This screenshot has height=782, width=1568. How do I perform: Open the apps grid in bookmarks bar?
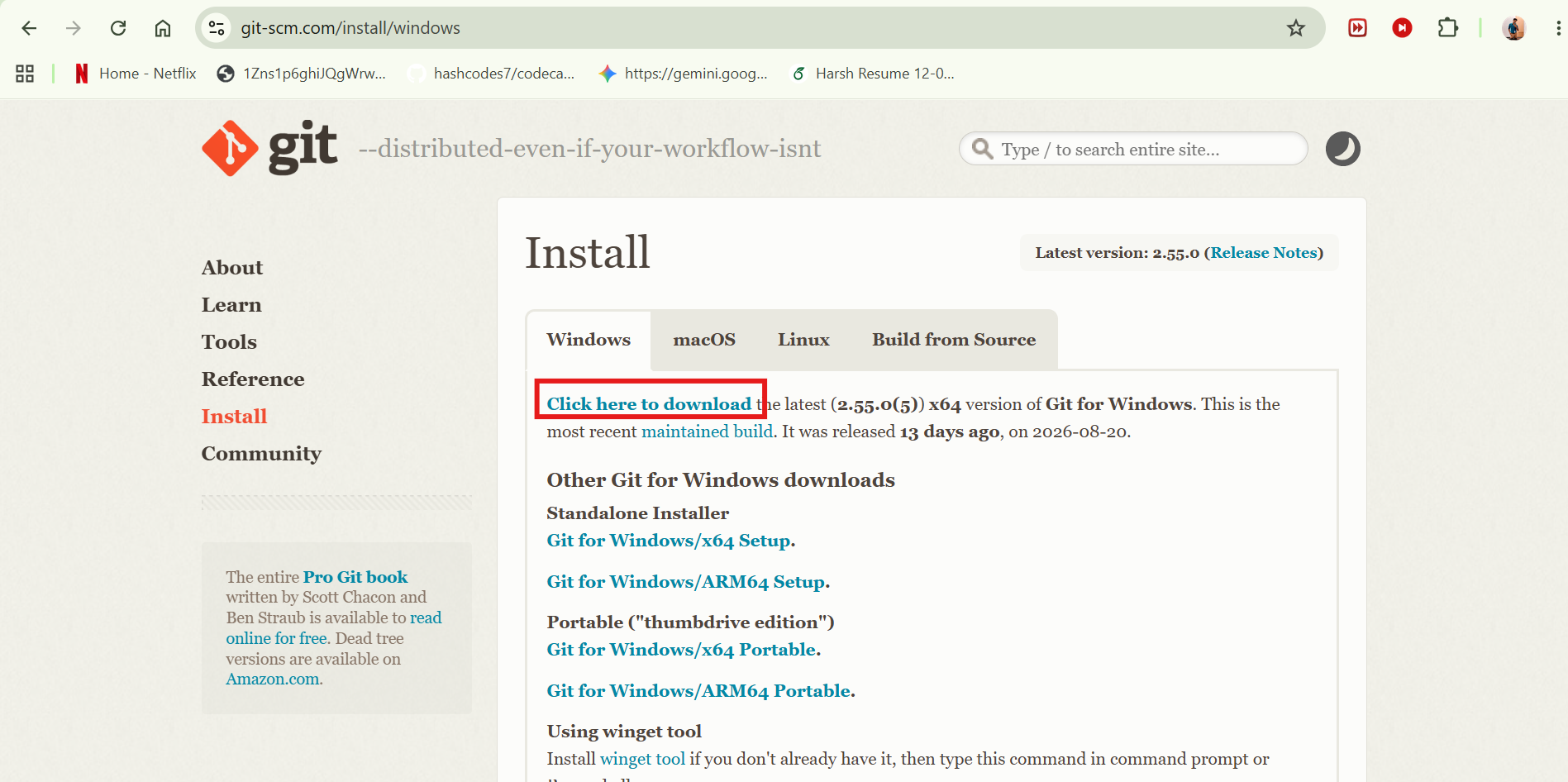25,74
